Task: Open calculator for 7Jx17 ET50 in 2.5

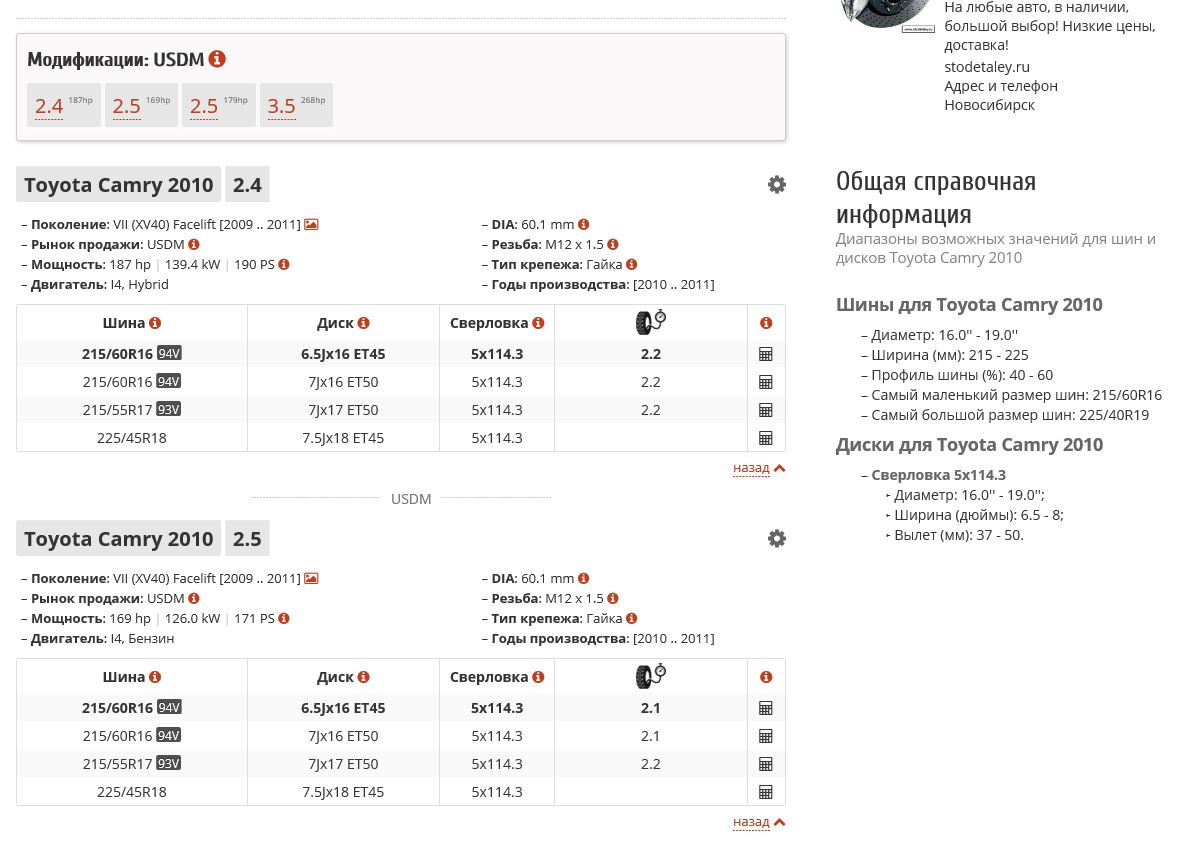Action: (x=765, y=764)
